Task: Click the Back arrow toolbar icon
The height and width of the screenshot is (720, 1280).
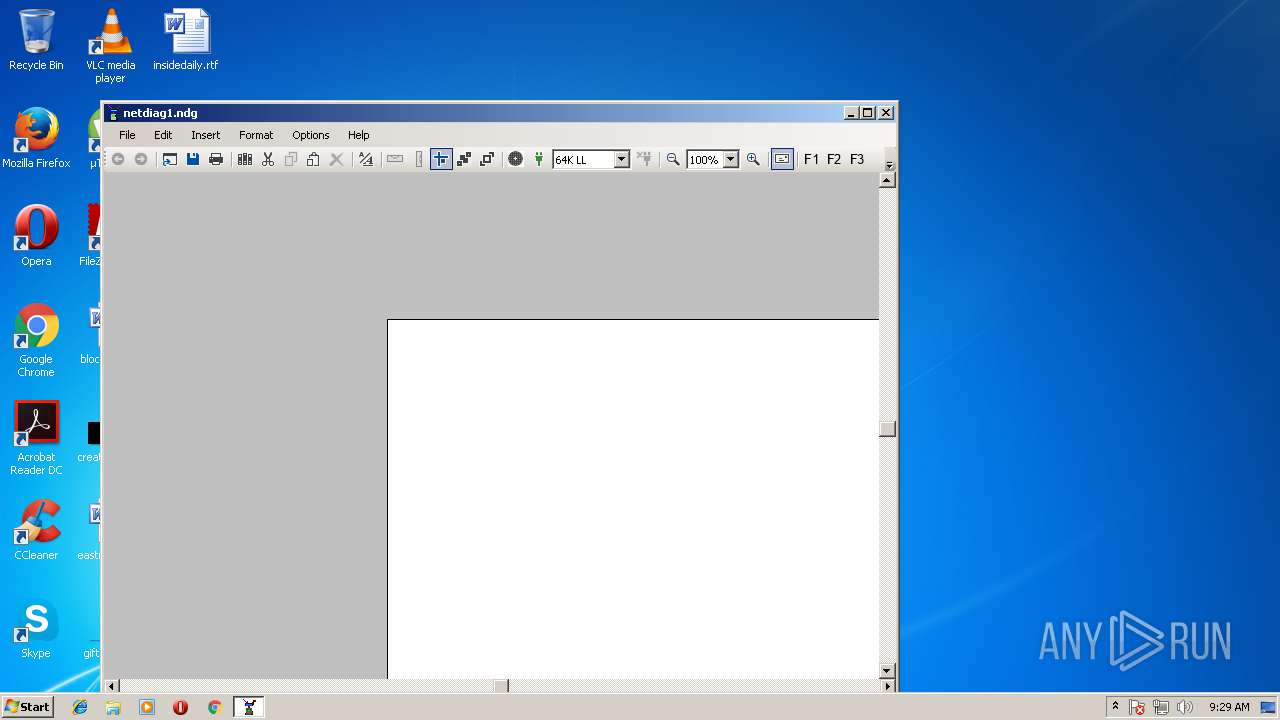Action: [x=118, y=159]
